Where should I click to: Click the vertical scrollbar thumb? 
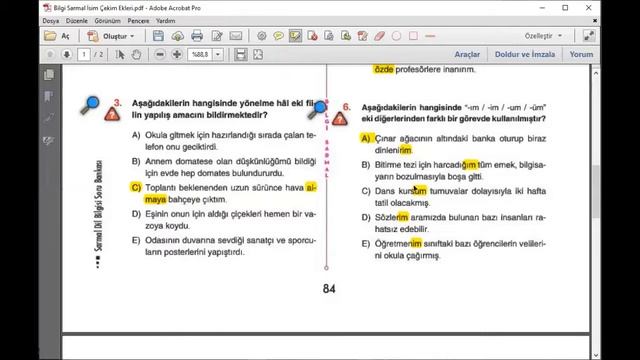point(596,192)
